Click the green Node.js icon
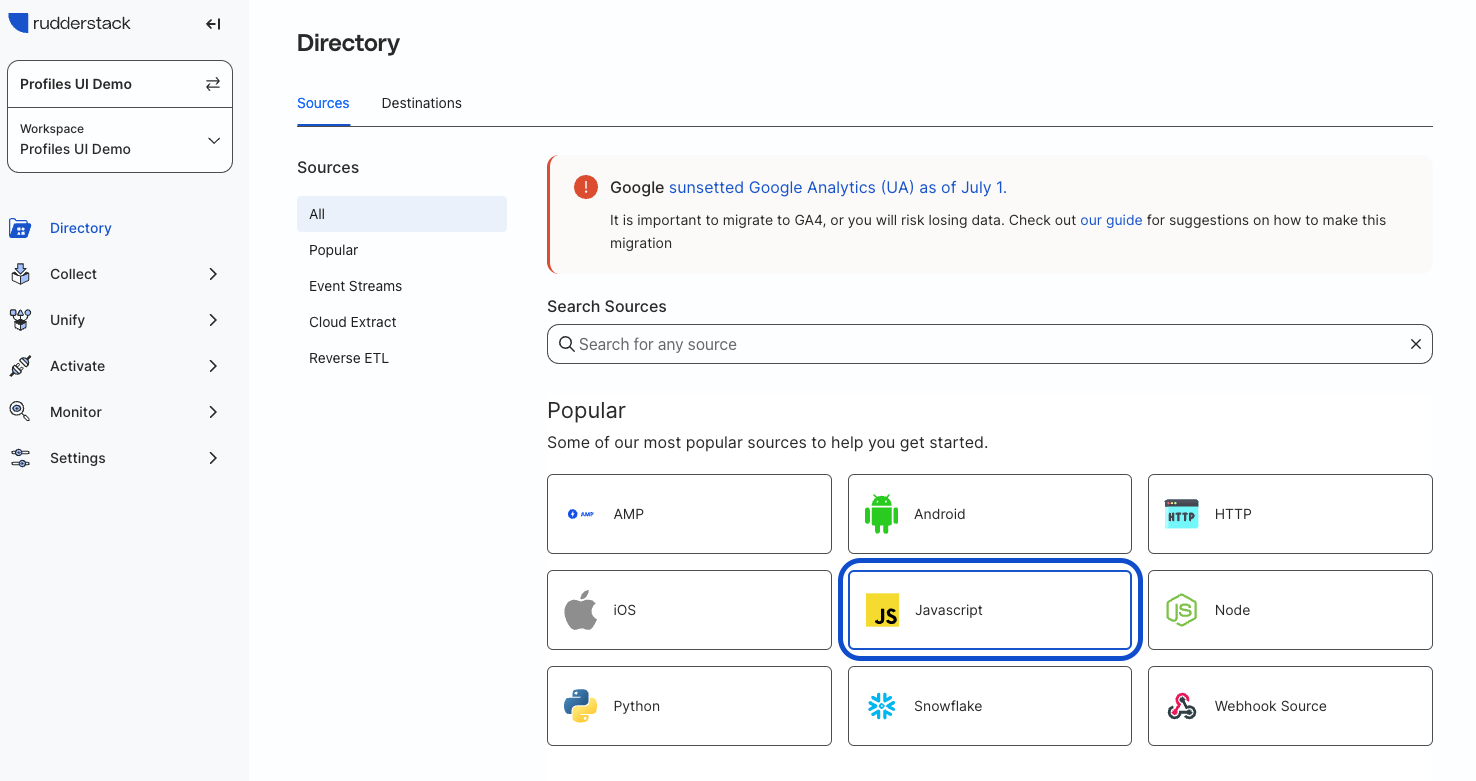The image size is (1476, 781). pos(1181,610)
